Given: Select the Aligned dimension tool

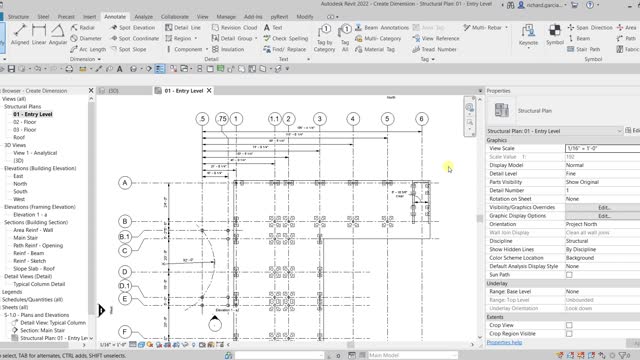Looking at the screenshot, I should point(20,35).
